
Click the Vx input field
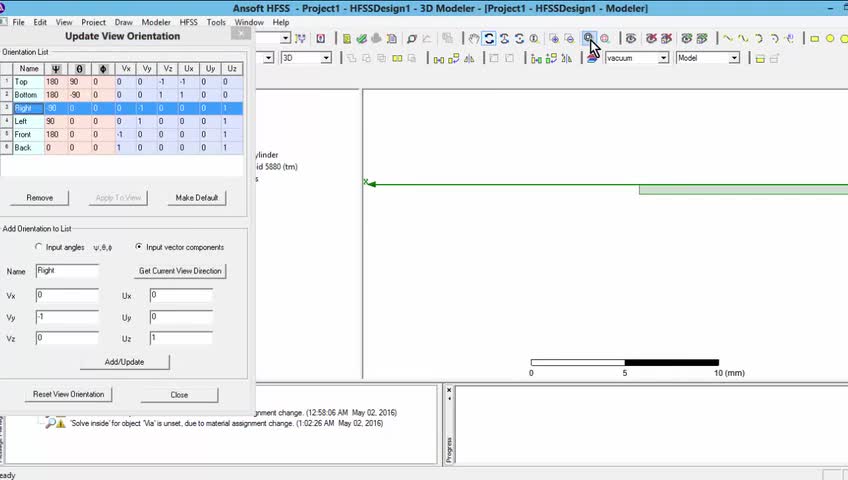67,295
